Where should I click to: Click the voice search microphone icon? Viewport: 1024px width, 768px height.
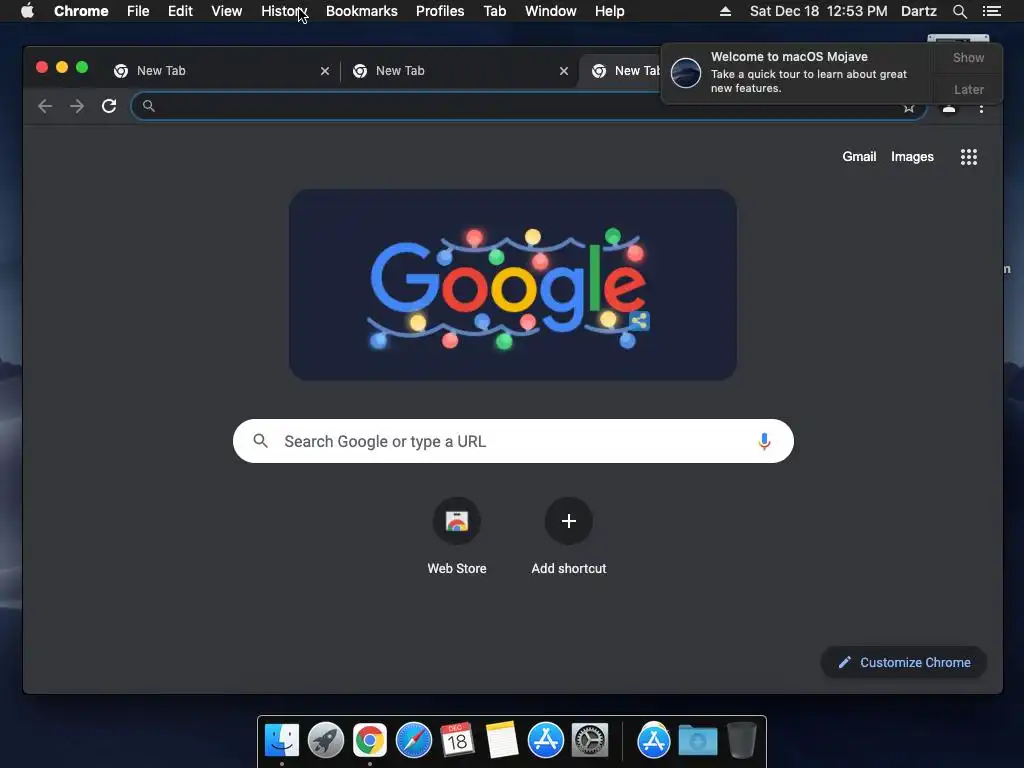(764, 441)
